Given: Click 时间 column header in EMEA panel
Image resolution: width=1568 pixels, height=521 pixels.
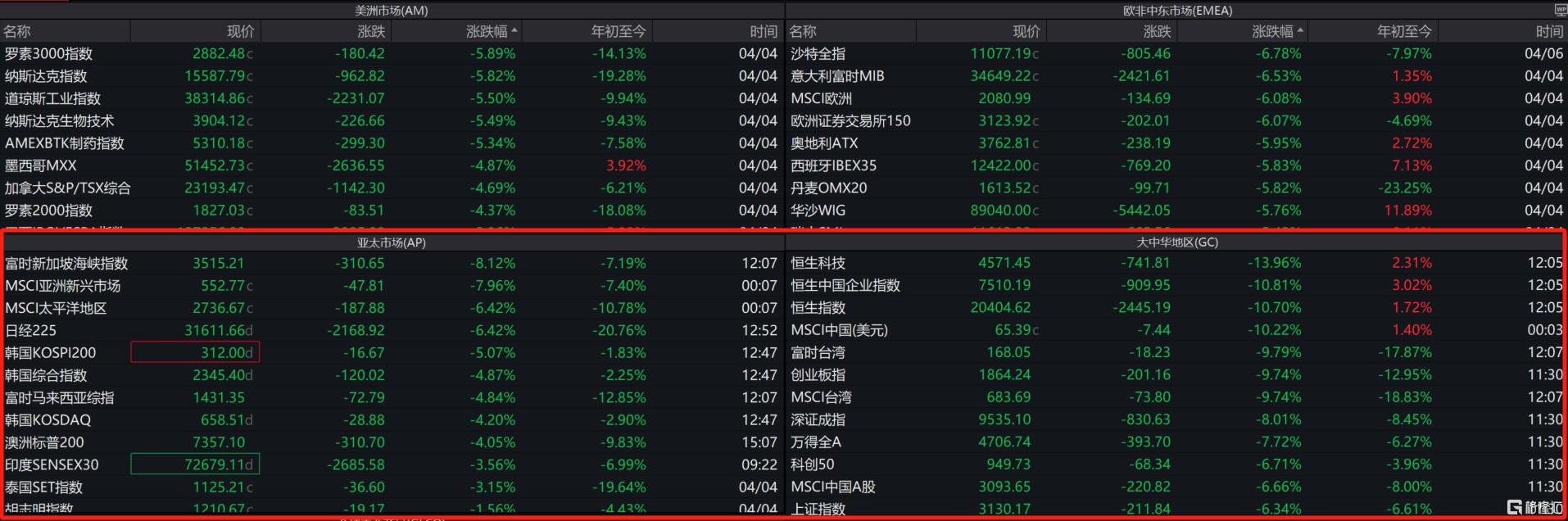Looking at the screenshot, I should 1548,31.
